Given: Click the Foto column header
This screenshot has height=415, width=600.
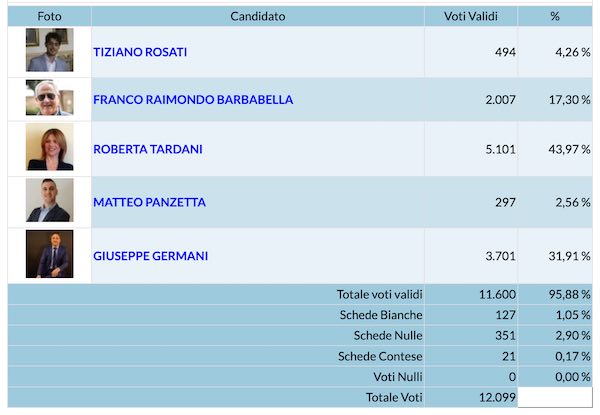Looking at the screenshot, I should point(49,16).
